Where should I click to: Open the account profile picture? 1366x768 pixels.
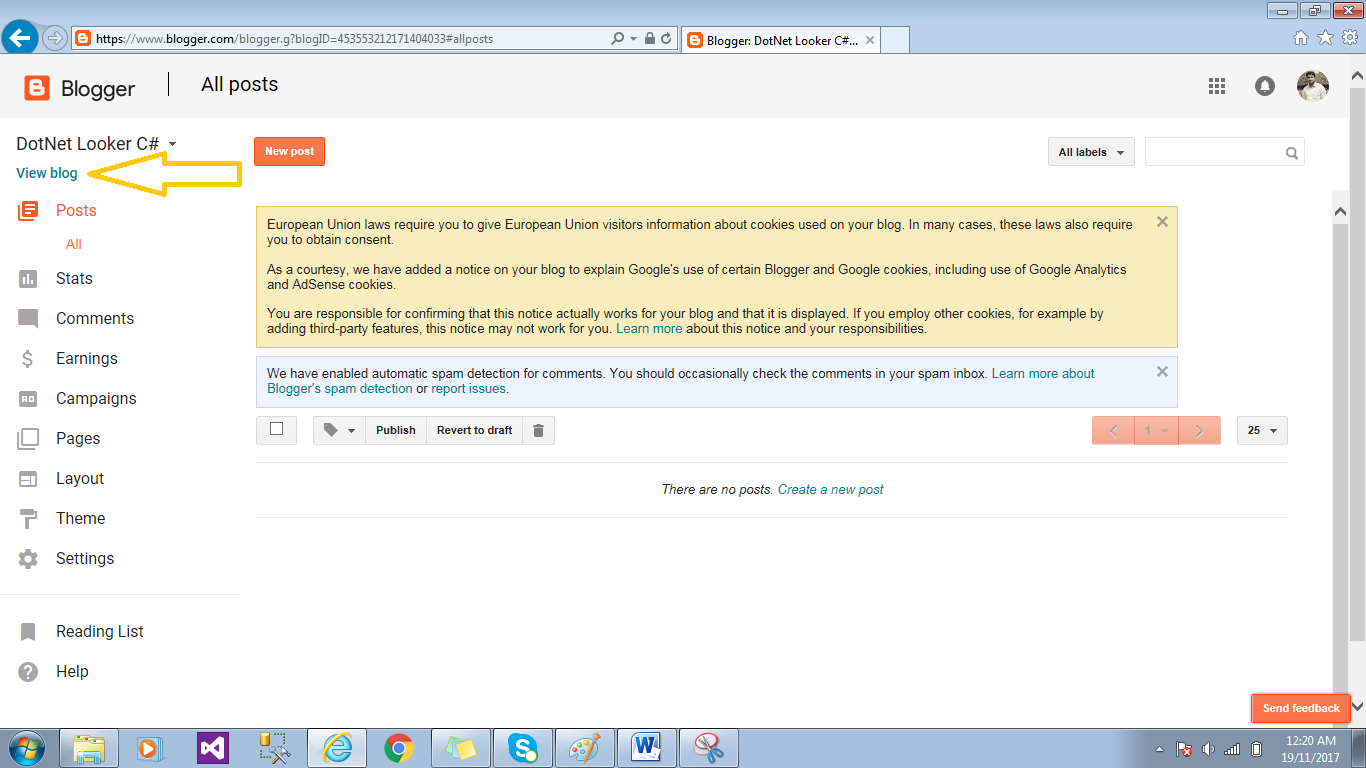(x=1313, y=86)
